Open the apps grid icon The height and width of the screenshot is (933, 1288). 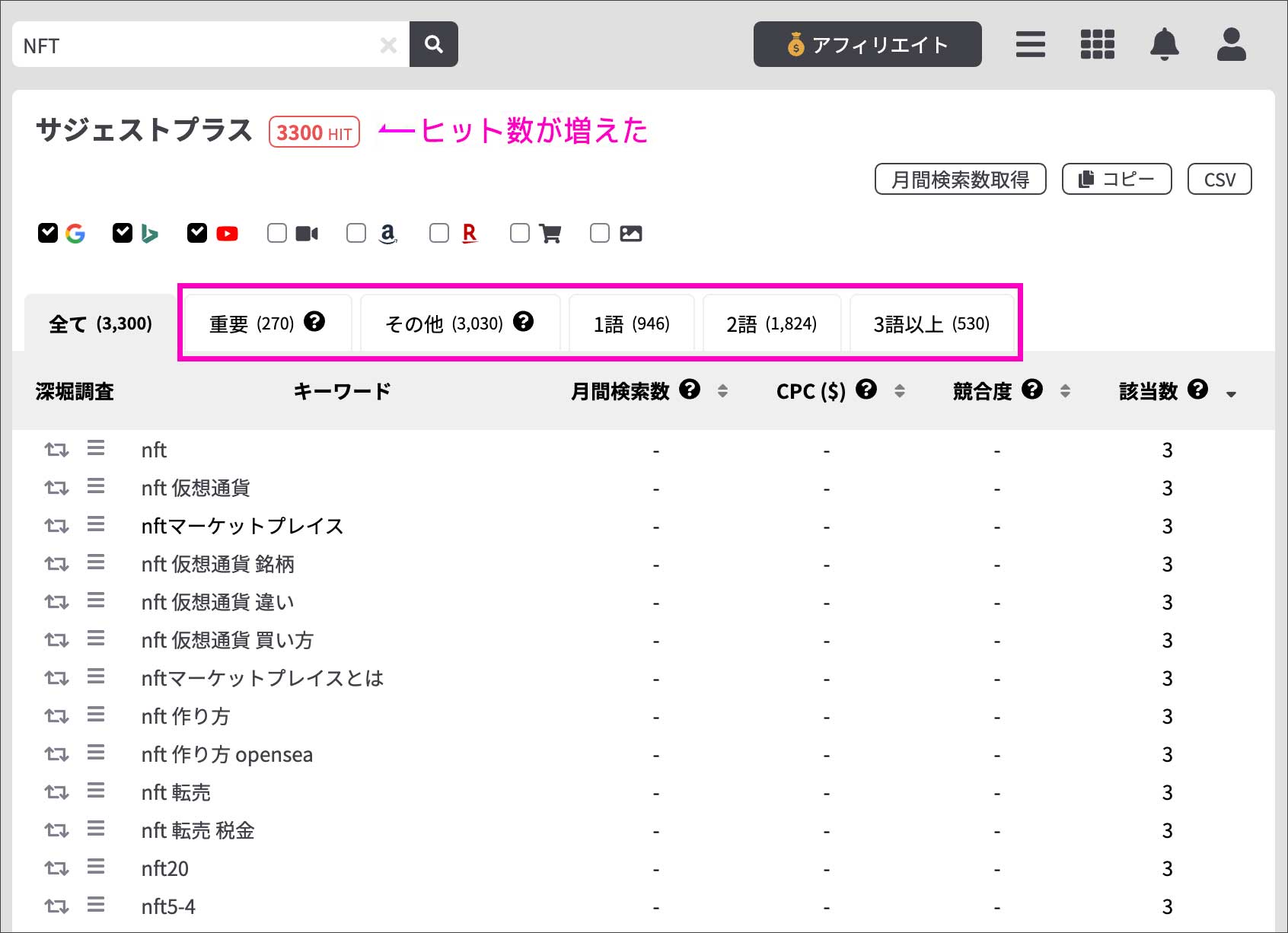1097,44
